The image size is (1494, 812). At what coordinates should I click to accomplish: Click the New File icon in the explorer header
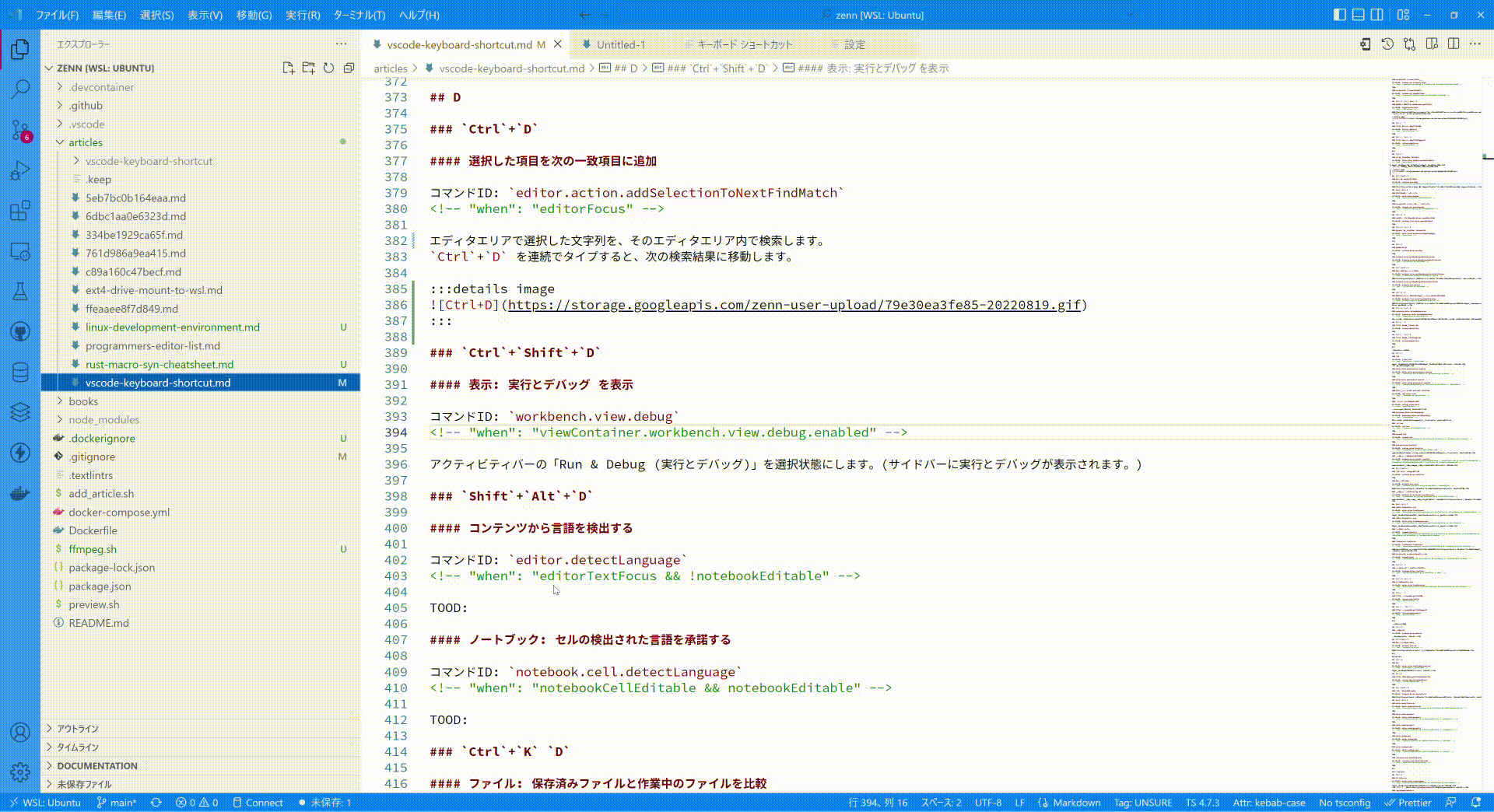point(288,68)
